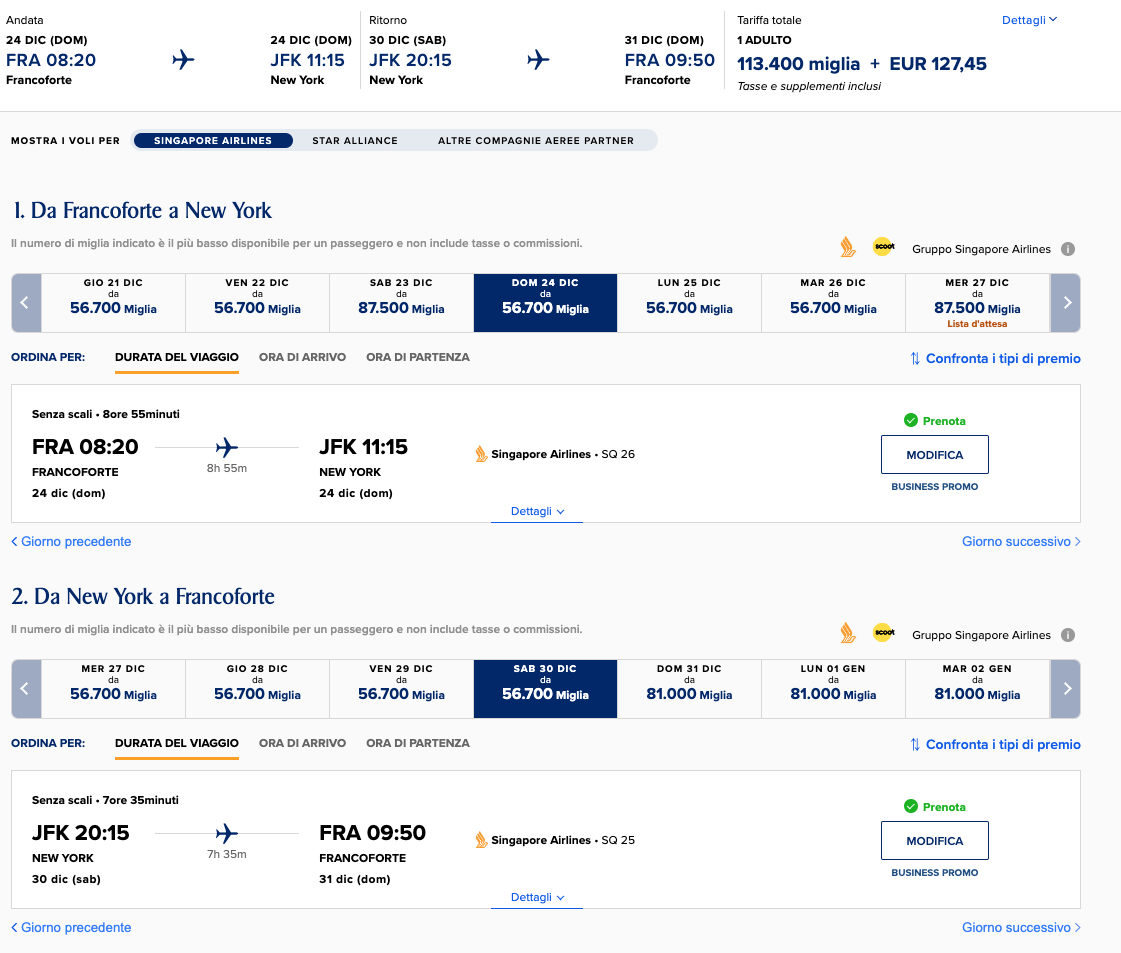Image resolution: width=1121 pixels, height=953 pixels.
Task: Click Singapore Airlines logo in return section header
Action: [x=847, y=633]
